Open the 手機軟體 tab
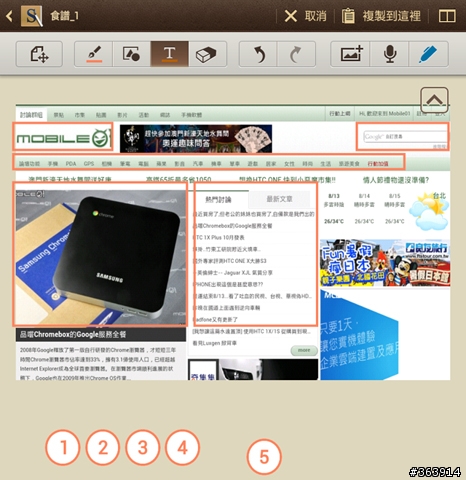466x480 pixels. tap(192, 115)
